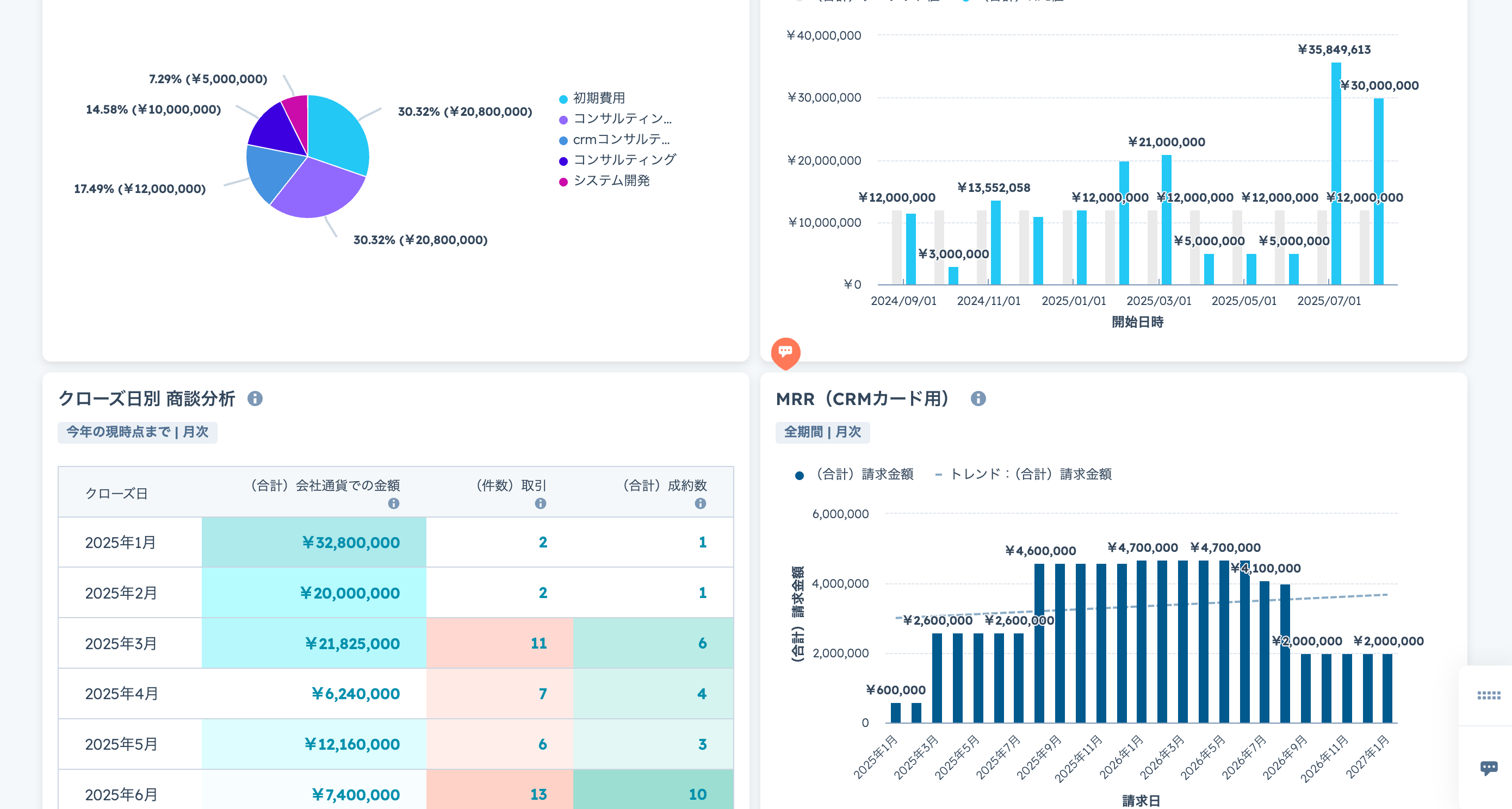The image size is (1512, 809).
Task: Toggle トレンド:(合計)請求金額 trend line legend
Action: tap(1030, 474)
